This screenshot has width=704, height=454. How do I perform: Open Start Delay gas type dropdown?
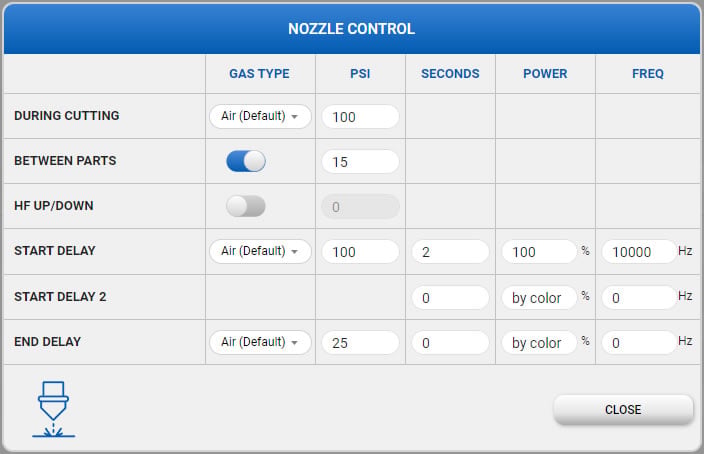click(x=260, y=251)
